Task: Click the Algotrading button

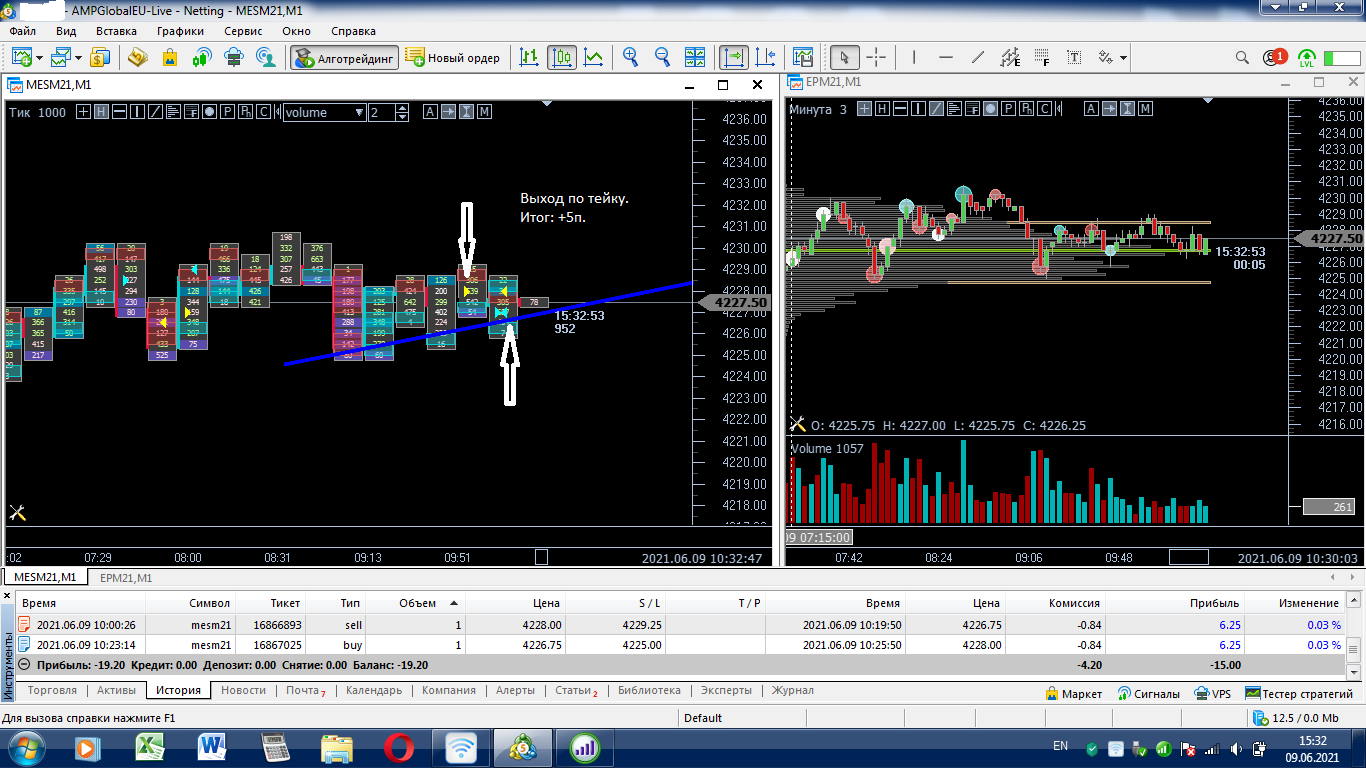Action: 345,57
